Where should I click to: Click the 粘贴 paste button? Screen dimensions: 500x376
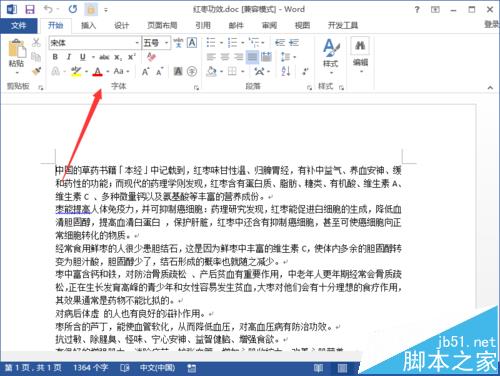[16, 57]
